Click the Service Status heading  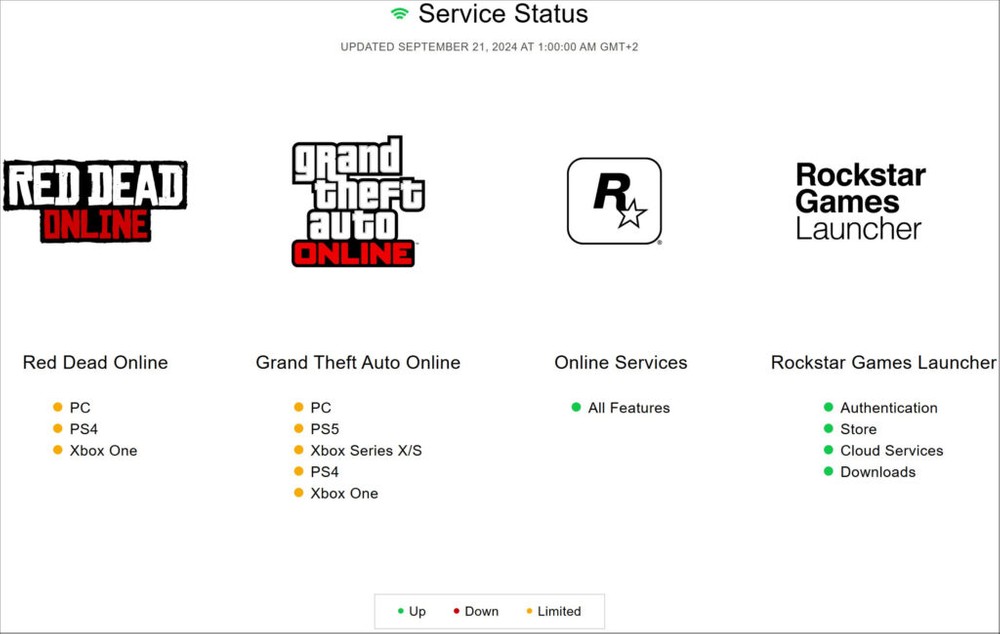point(503,13)
